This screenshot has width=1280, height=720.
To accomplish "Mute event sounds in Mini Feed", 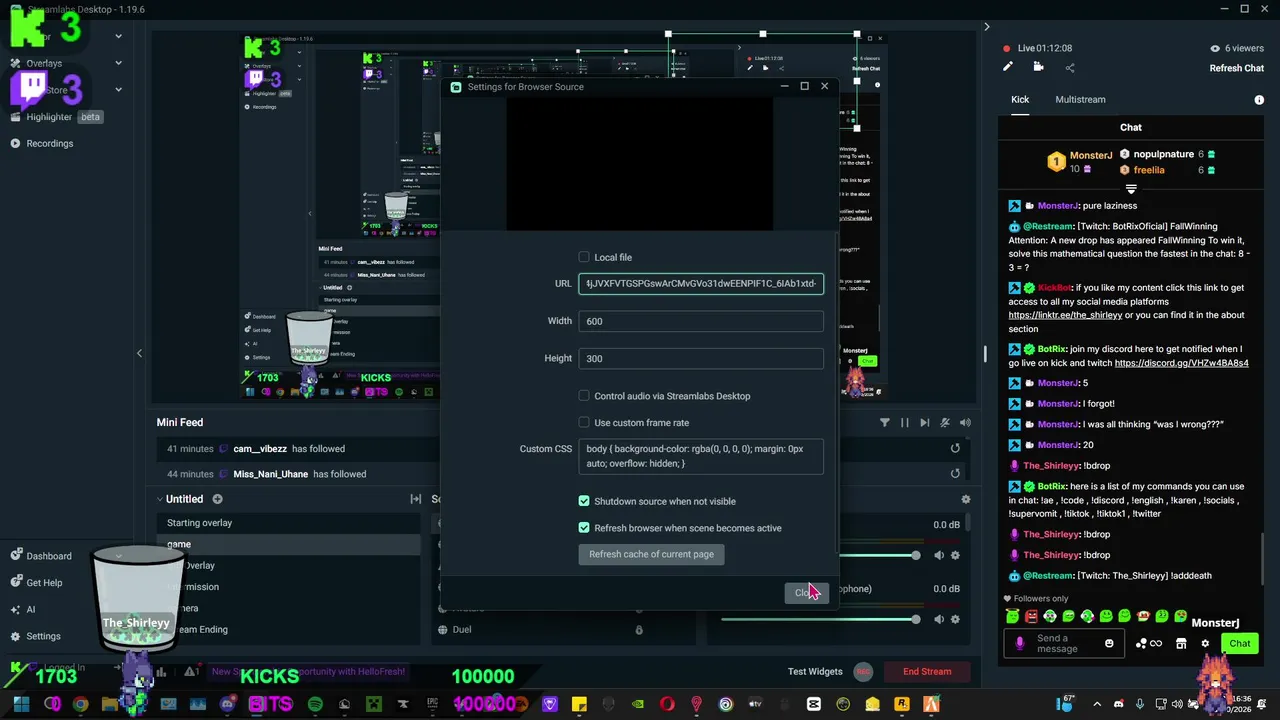I will (945, 423).
